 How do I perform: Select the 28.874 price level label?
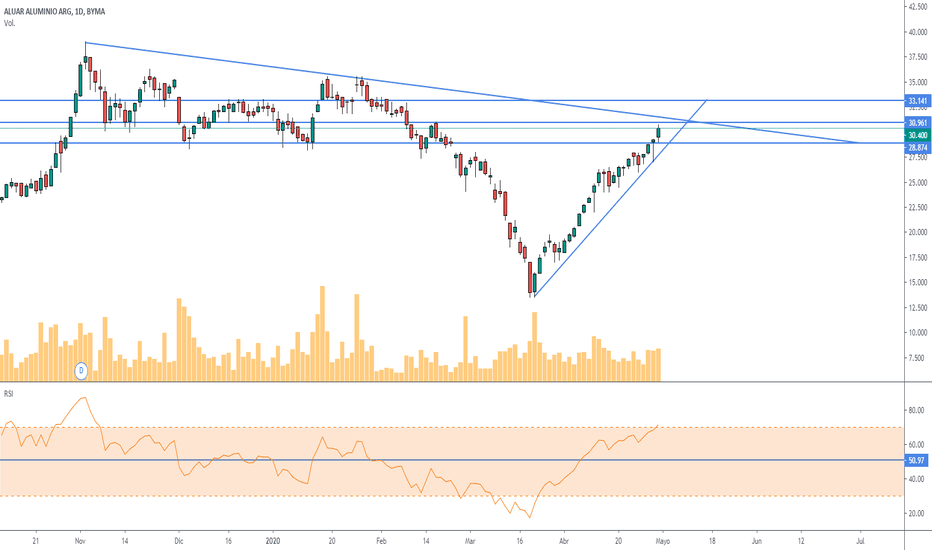(918, 147)
